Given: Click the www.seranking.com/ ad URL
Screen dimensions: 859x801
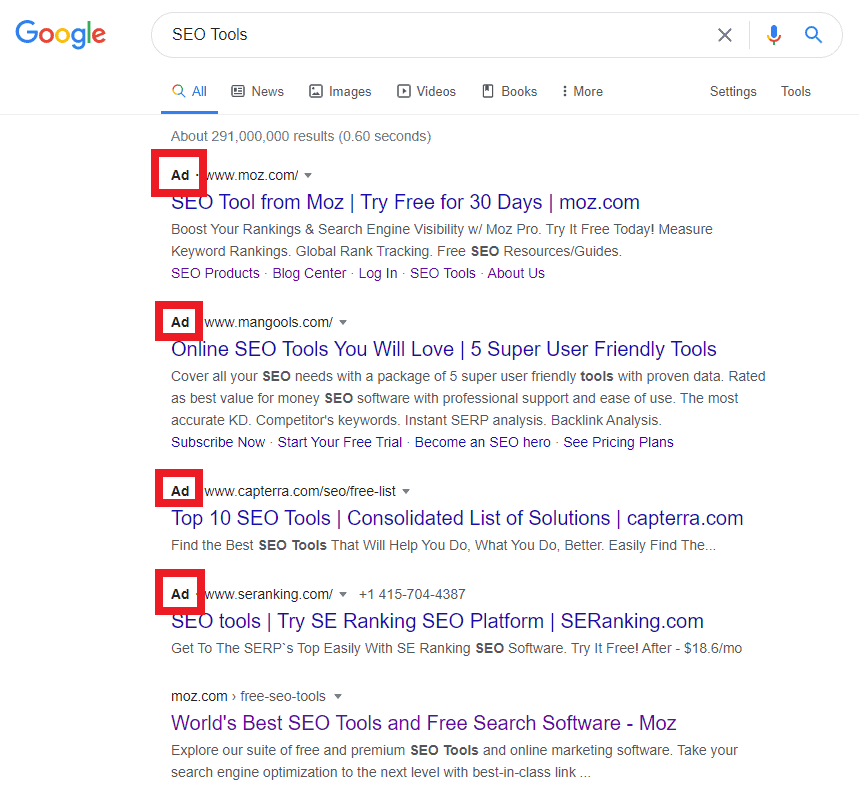Looking at the screenshot, I should (x=268, y=594).
